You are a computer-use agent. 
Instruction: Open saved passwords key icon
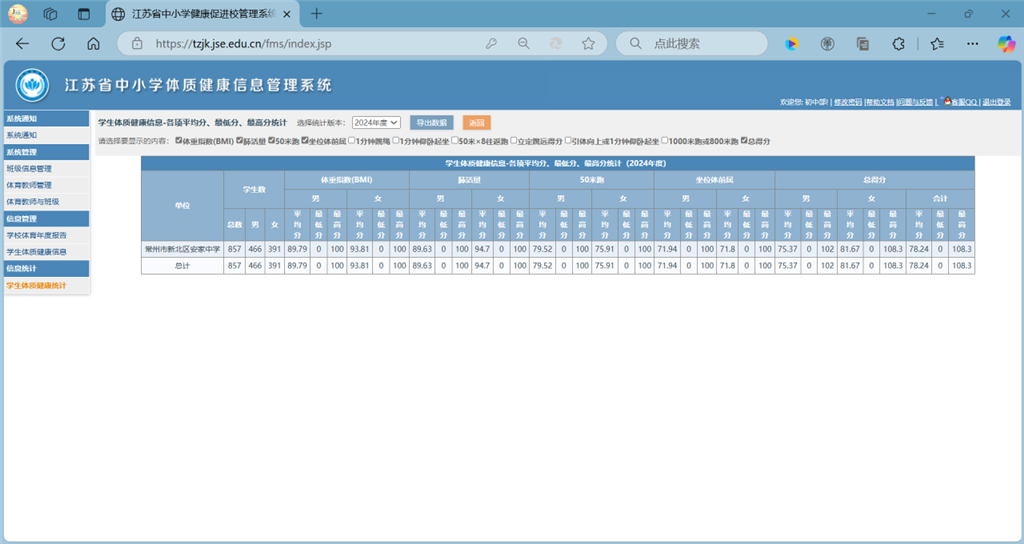coord(491,44)
